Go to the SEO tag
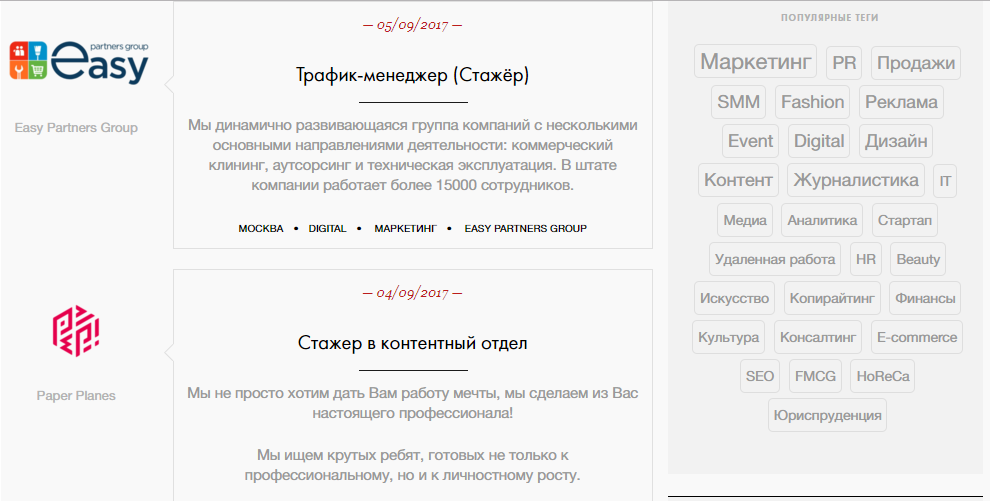Viewport: 990px width, 501px height. click(760, 377)
